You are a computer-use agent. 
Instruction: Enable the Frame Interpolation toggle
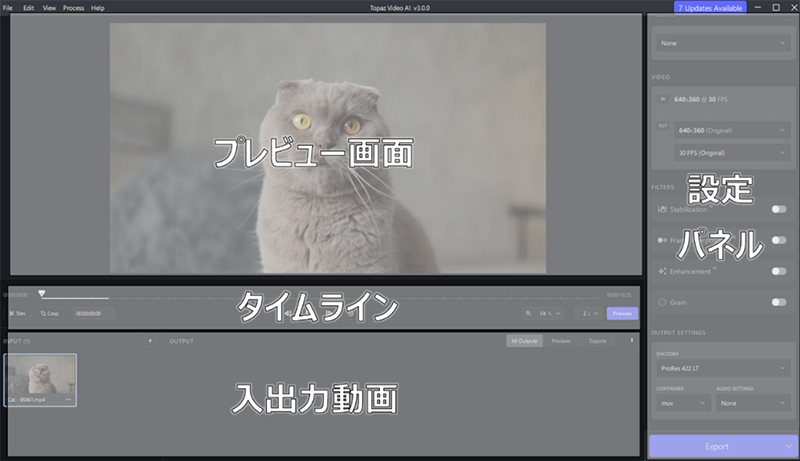click(779, 240)
